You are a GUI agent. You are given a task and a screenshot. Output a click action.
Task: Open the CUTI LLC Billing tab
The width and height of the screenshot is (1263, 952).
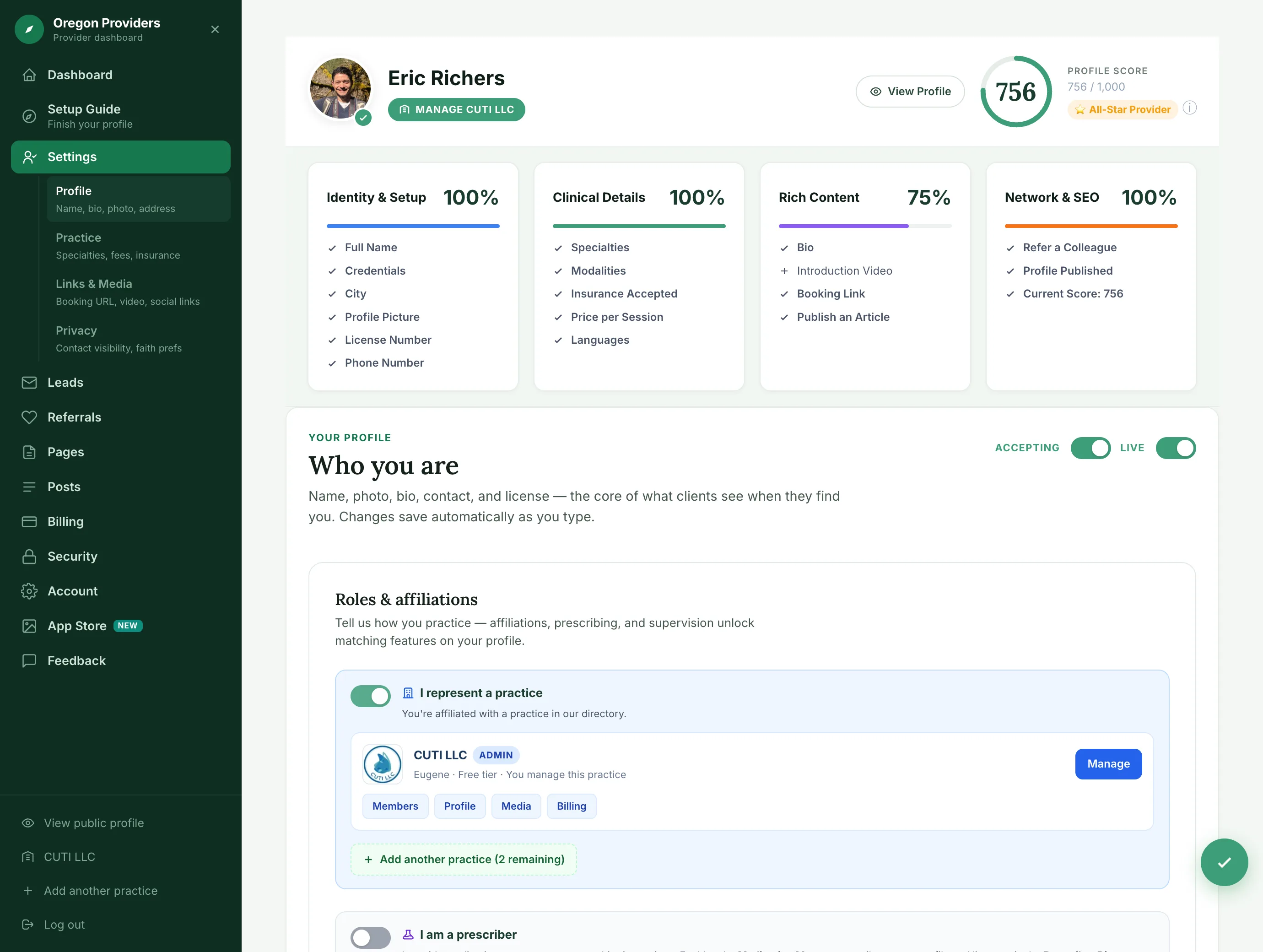tap(572, 806)
